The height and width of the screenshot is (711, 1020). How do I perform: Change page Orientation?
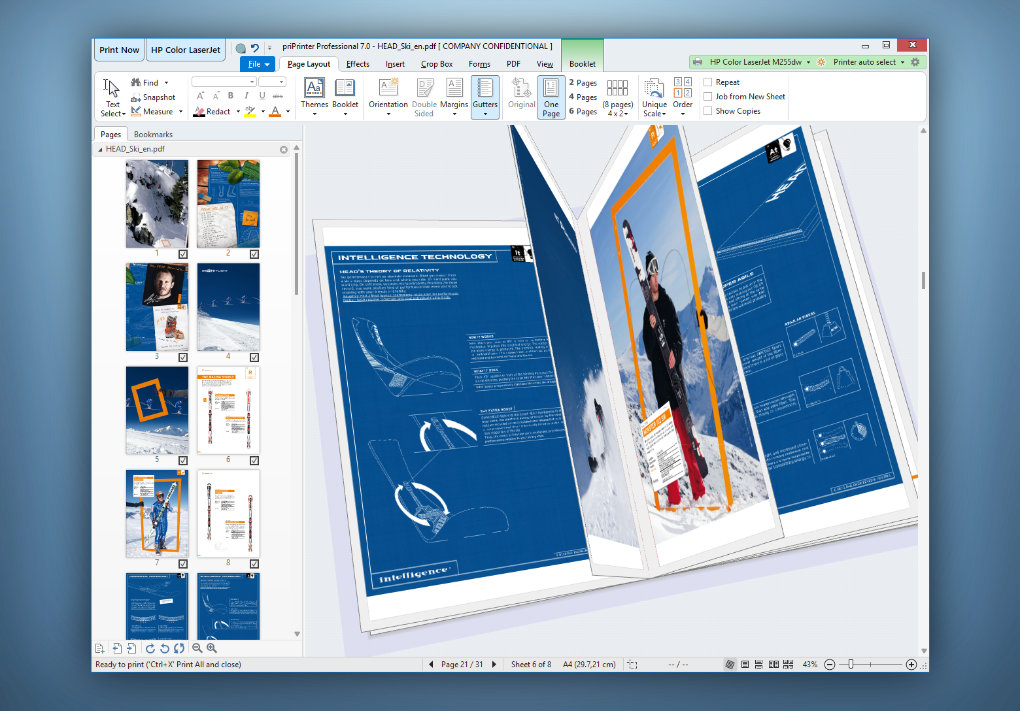(388, 97)
